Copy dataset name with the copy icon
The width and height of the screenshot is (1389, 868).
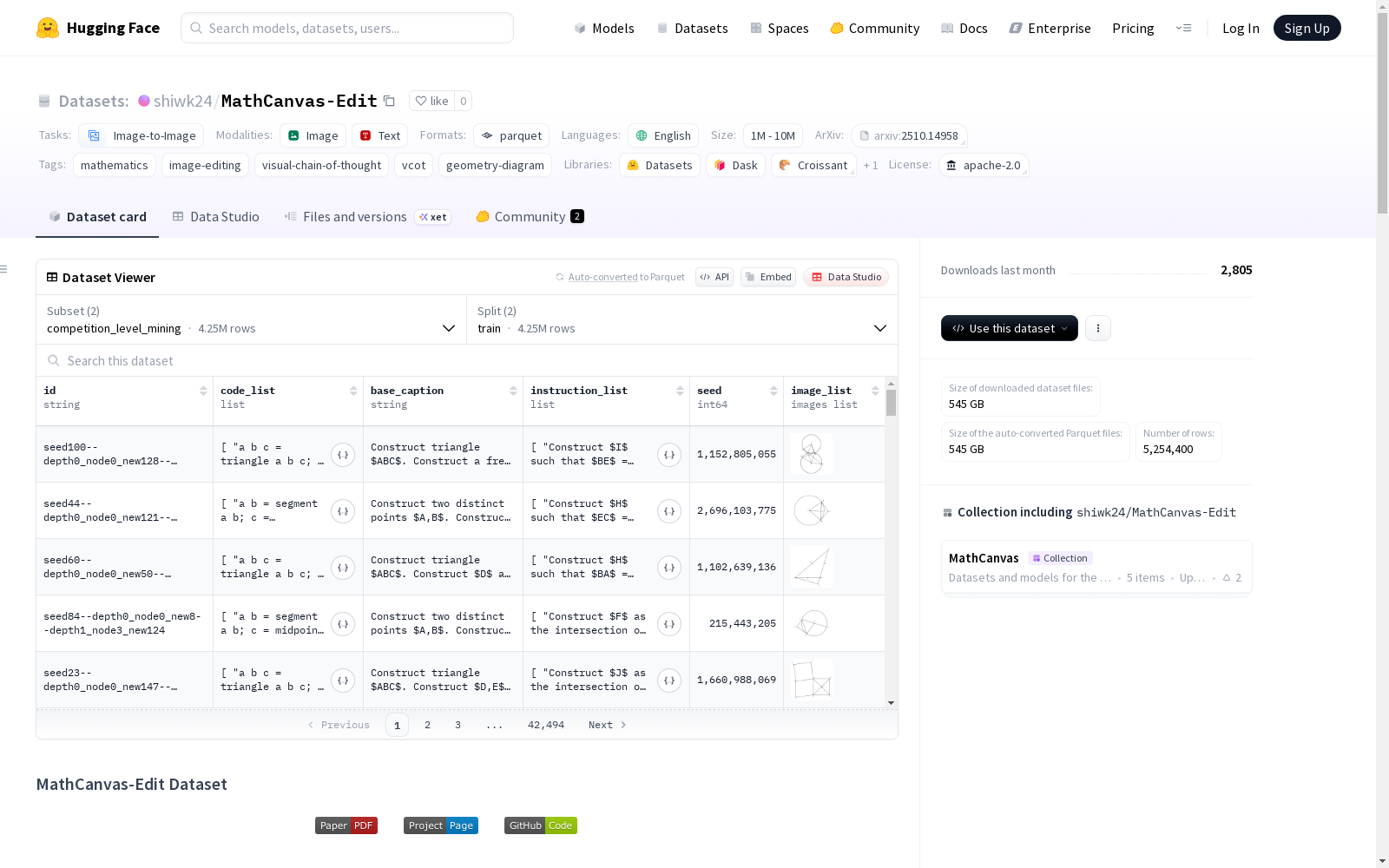[390, 102]
